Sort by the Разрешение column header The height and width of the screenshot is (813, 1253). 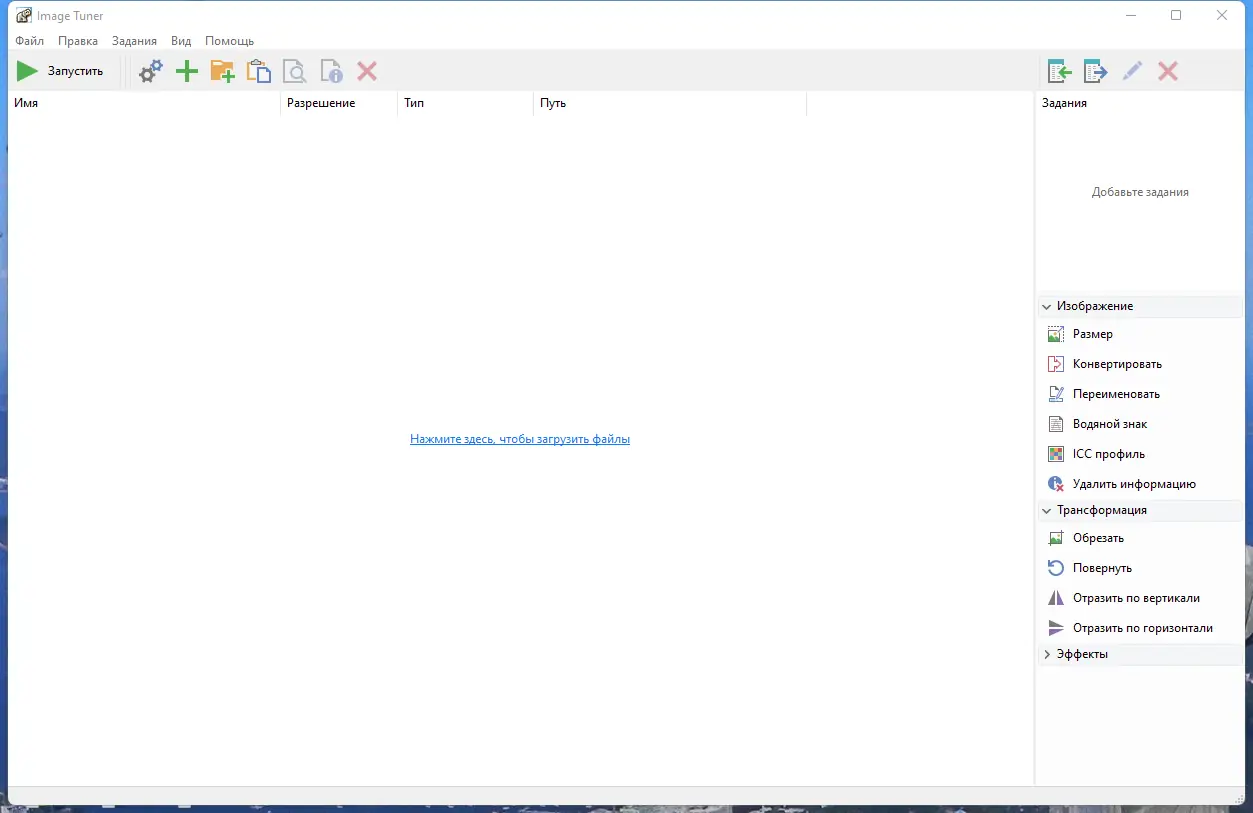(339, 103)
